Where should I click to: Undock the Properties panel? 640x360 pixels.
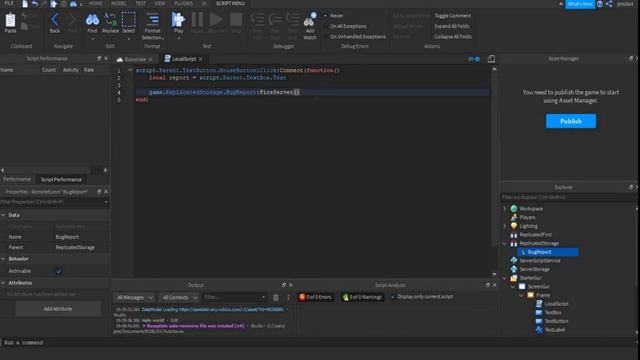click(x=99, y=191)
